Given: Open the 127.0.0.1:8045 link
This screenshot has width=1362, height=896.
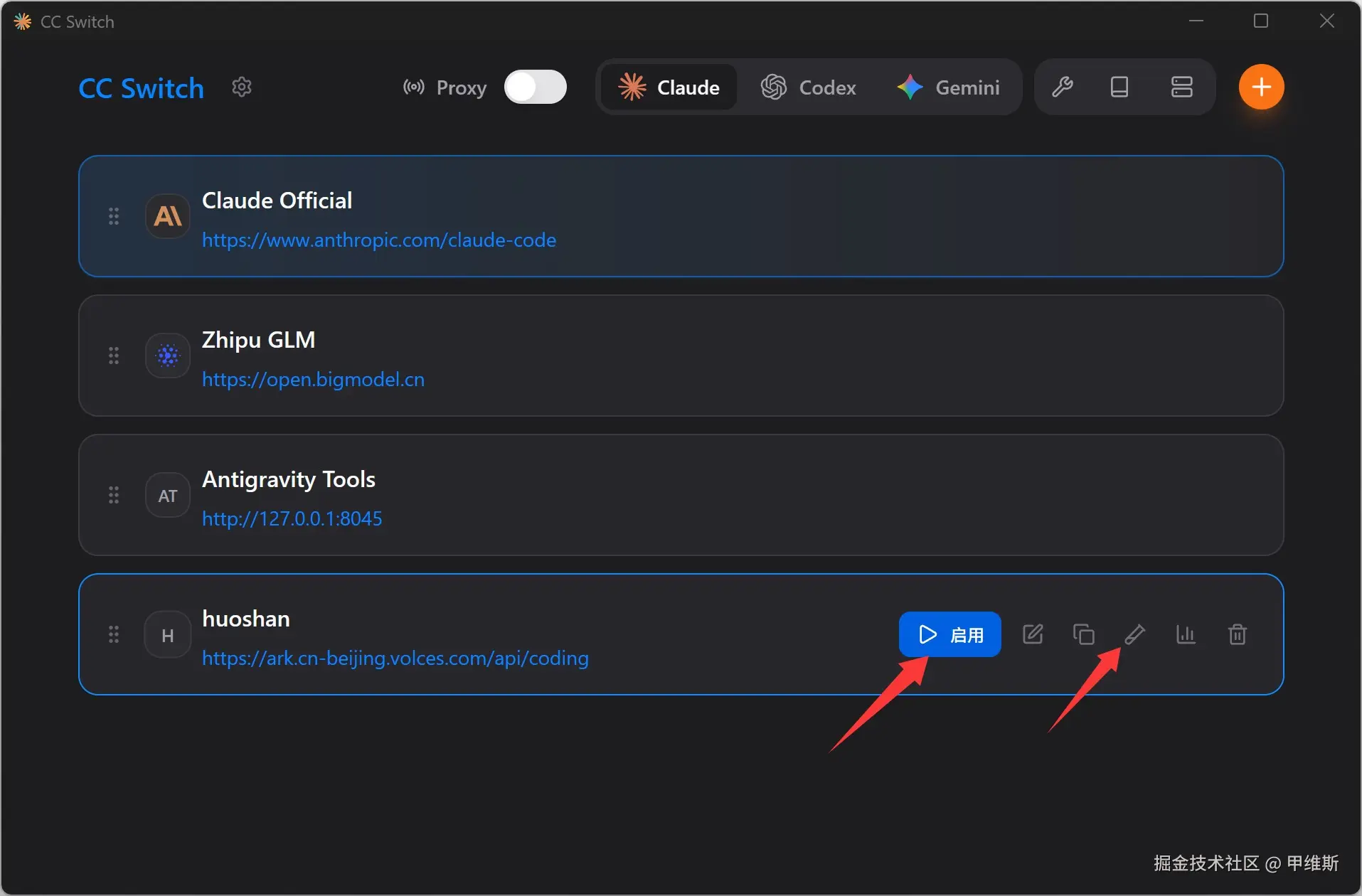Looking at the screenshot, I should [292, 519].
